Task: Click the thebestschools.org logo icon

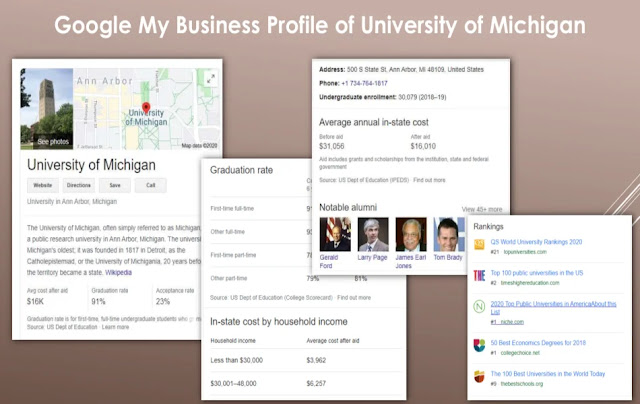Action: [479, 376]
